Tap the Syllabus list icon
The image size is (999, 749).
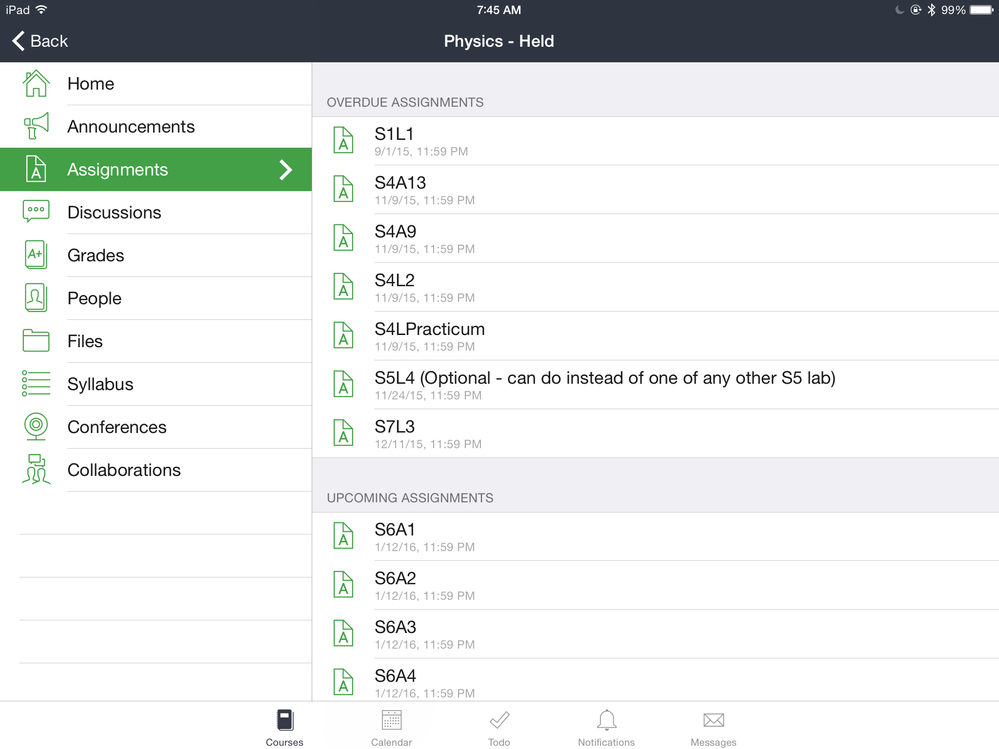pos(36,384)
